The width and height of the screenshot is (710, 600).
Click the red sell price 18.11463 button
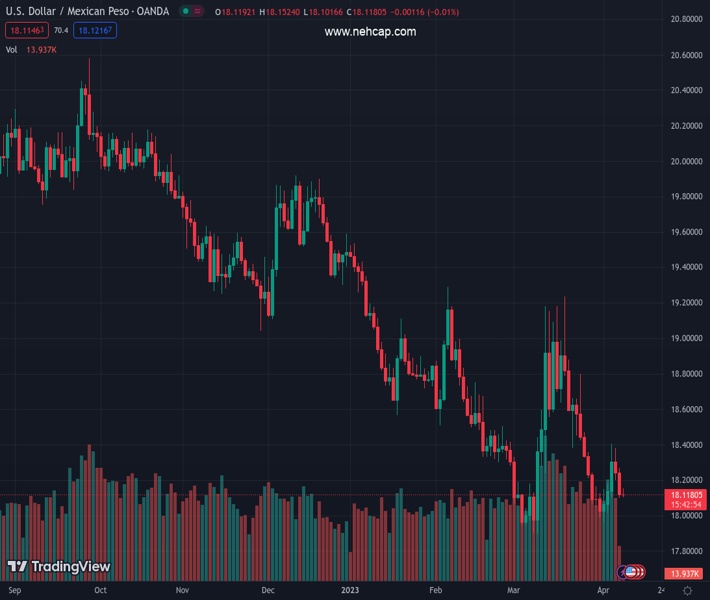pos(27,30)
